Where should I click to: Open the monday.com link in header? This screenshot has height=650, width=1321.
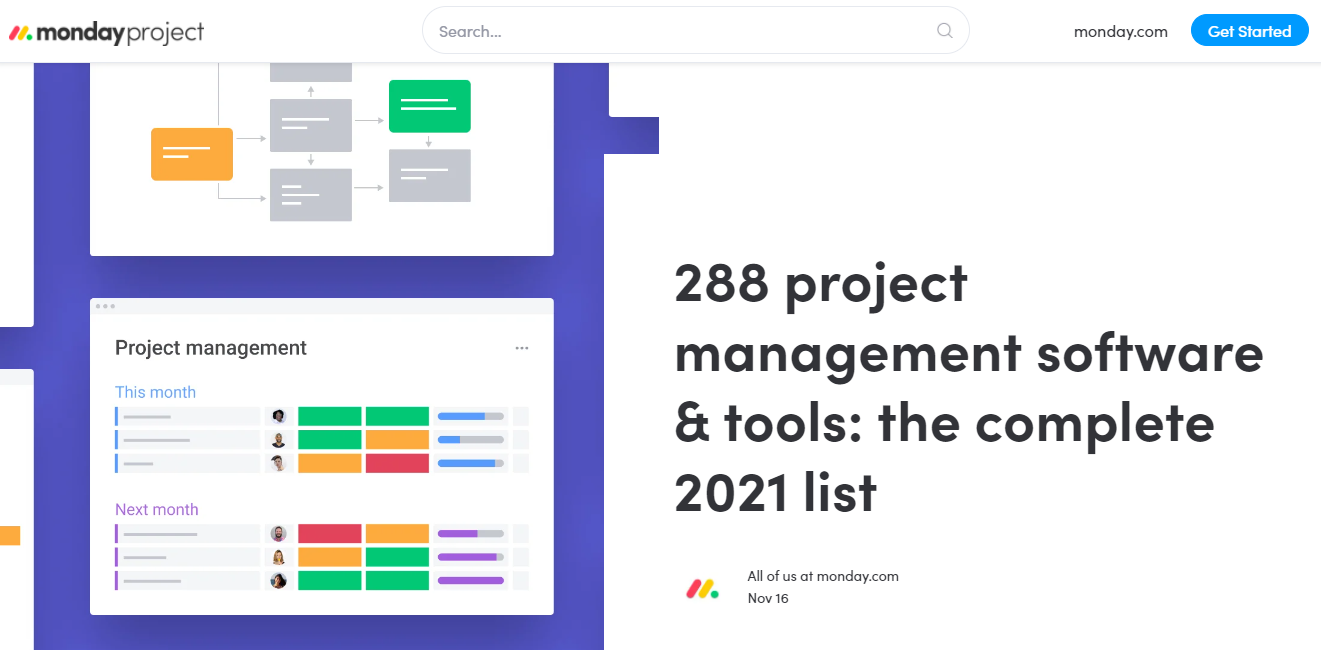coord(1120,31)
